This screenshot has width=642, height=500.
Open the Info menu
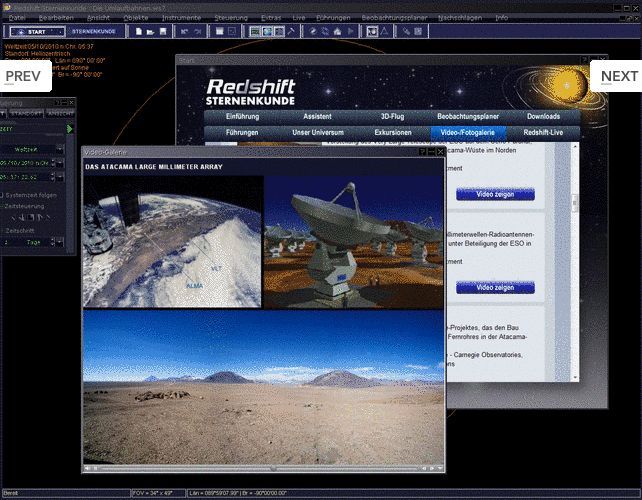(x=502, y=18)
